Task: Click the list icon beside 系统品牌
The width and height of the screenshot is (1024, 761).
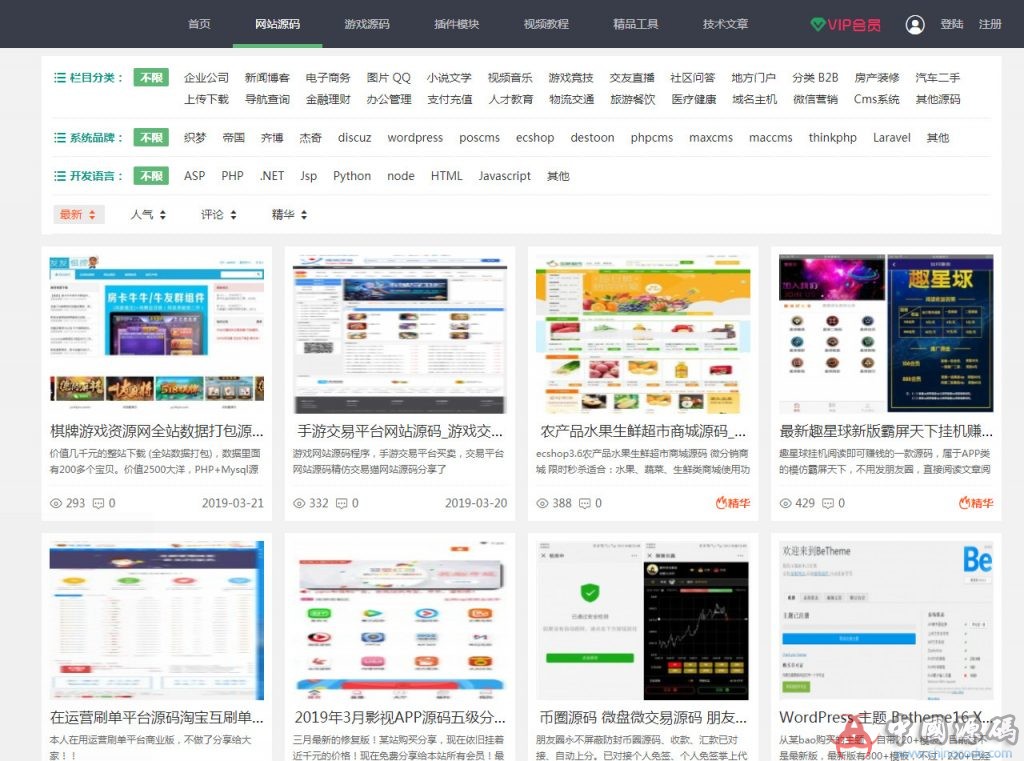Action: [61, 137]
